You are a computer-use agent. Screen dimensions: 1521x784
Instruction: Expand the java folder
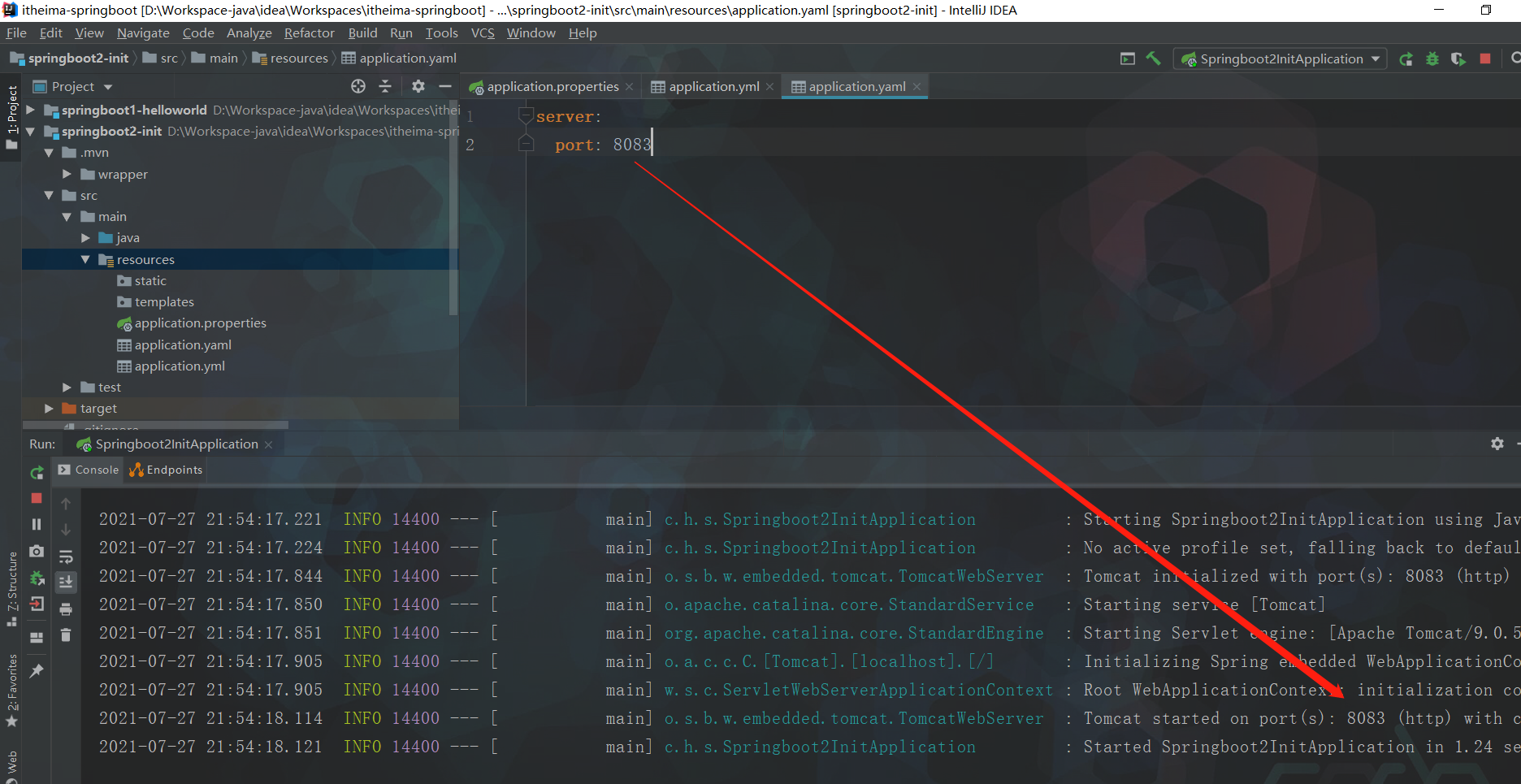(85, 238)
